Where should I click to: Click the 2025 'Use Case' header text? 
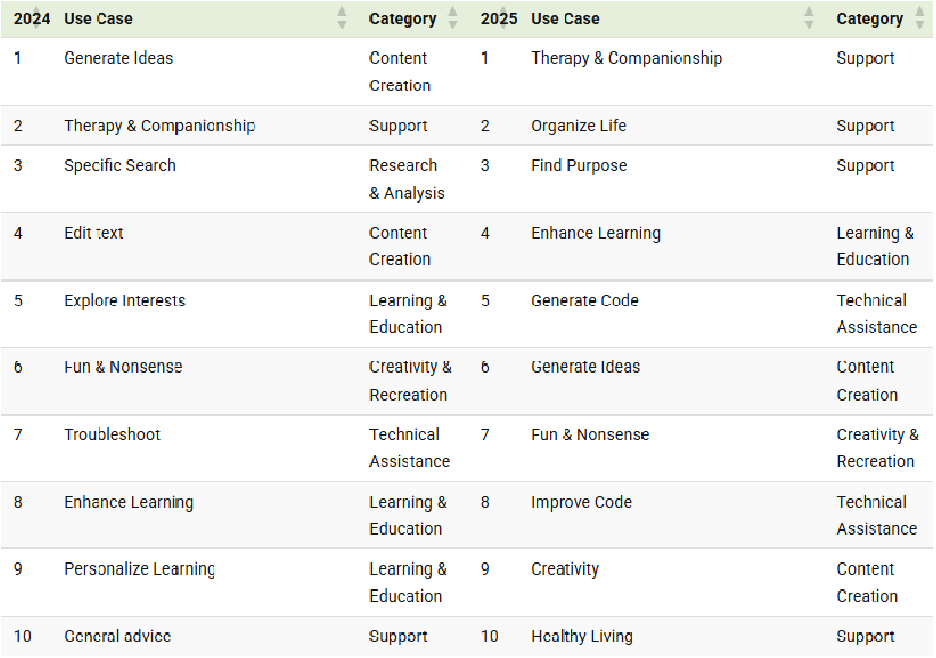pos(565,18)
